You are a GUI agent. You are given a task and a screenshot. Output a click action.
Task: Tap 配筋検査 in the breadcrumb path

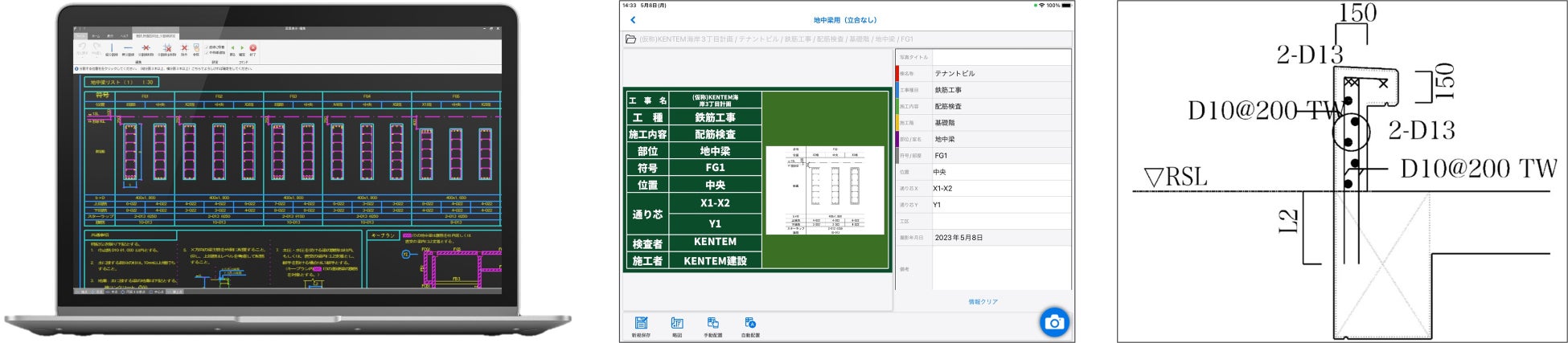pyautogui.click(x=831, y=39)
